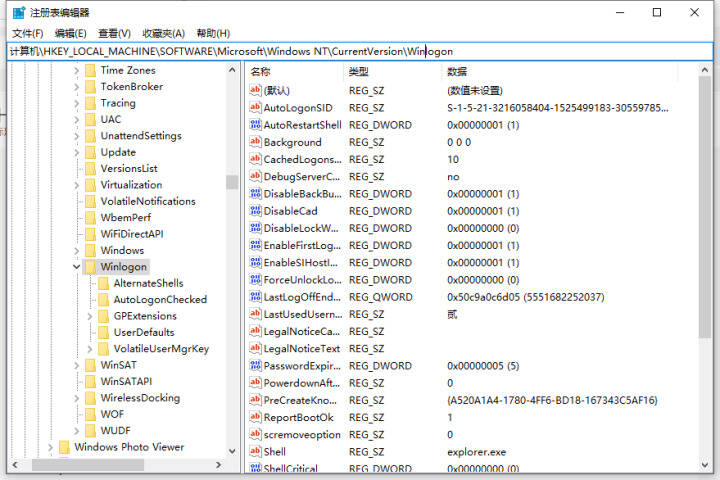This screenshot has width=720, height=480.
Task: Select the DisableBackBu value name
Action: [x=303, y=194]
